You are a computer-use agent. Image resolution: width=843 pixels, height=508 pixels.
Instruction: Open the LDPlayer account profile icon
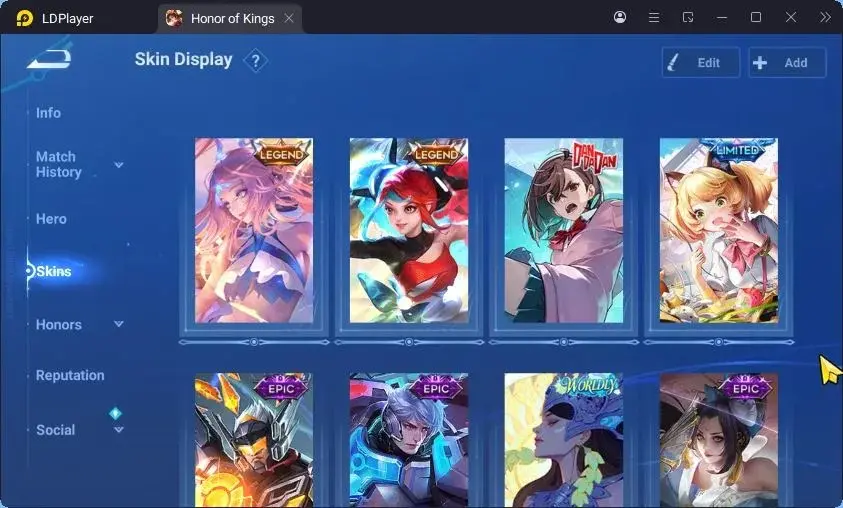point(620,17)
